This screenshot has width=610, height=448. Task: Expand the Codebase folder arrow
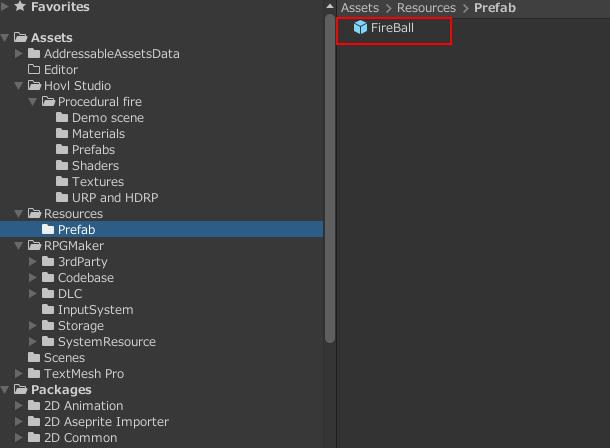click(33, 277)
